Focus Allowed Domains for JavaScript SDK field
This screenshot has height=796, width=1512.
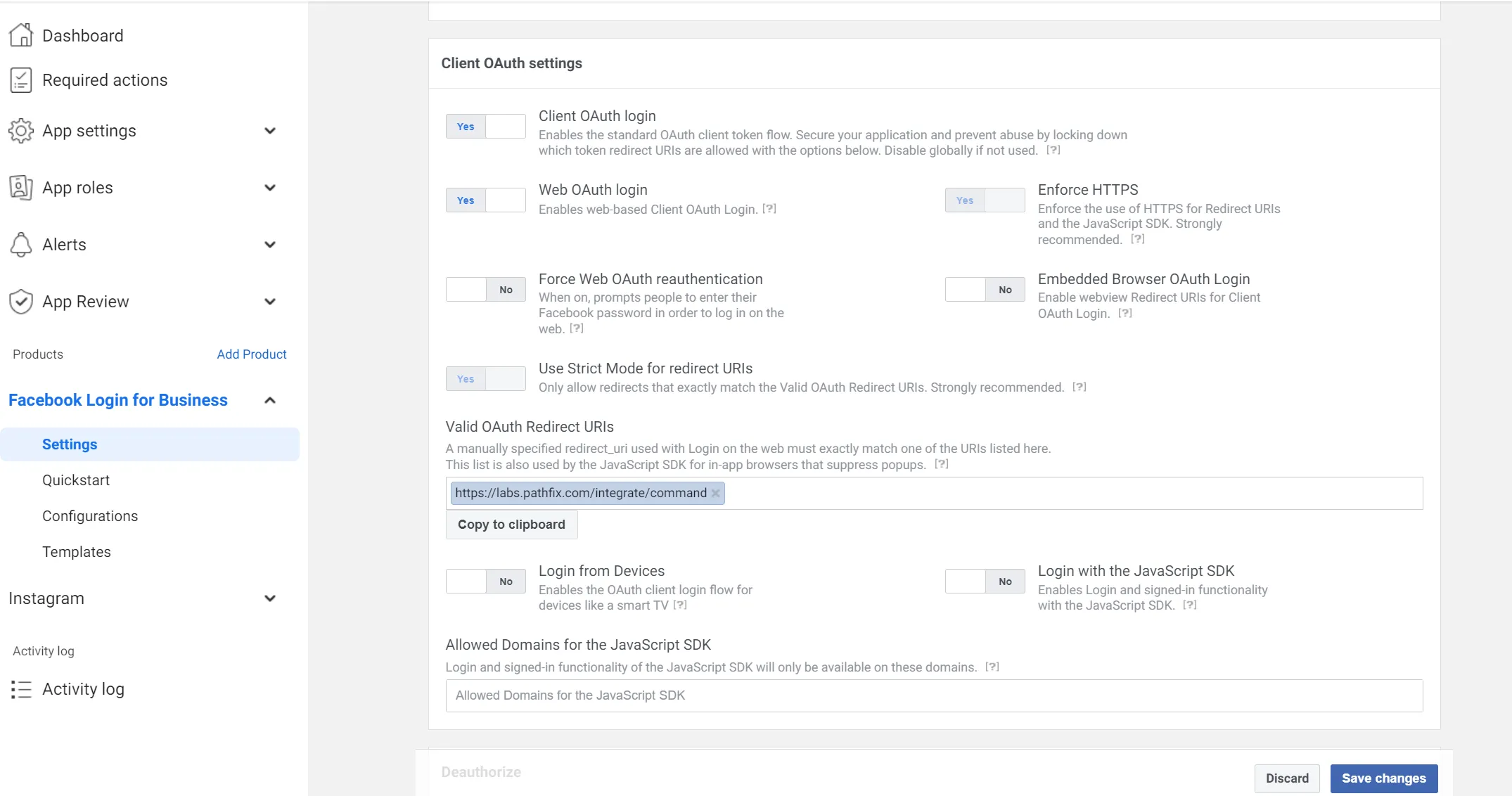tap(934, 695)
